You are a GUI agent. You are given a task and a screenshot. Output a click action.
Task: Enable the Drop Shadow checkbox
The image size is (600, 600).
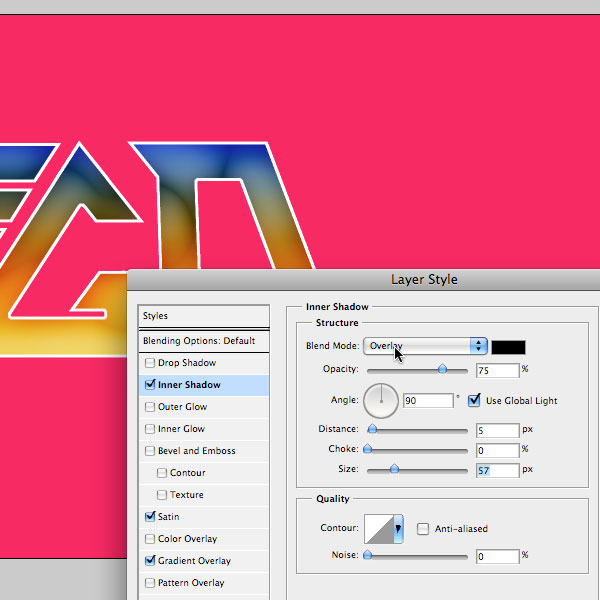pyautogui.click(x=150, y=363)
